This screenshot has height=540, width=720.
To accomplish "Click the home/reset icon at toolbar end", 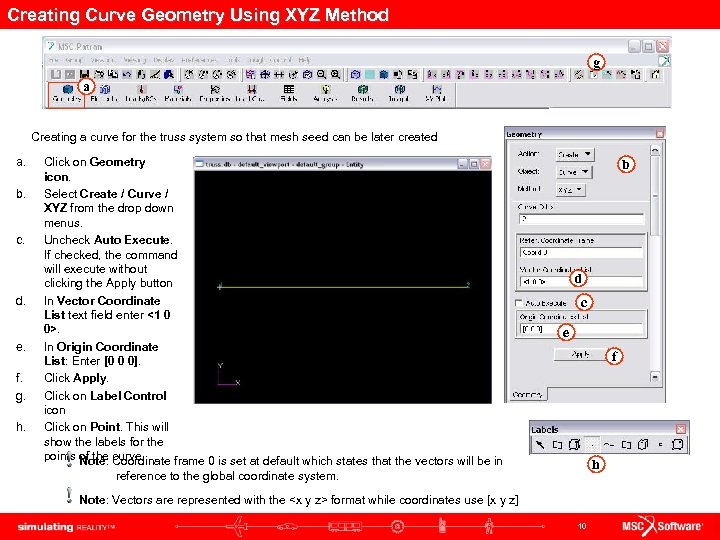I will tap(655, 74).
